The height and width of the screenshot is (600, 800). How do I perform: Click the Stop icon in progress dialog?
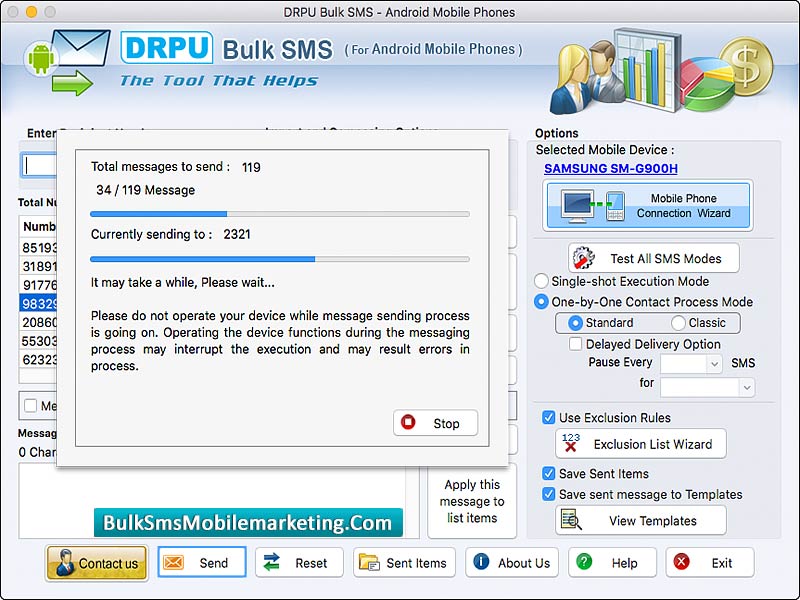410,423
